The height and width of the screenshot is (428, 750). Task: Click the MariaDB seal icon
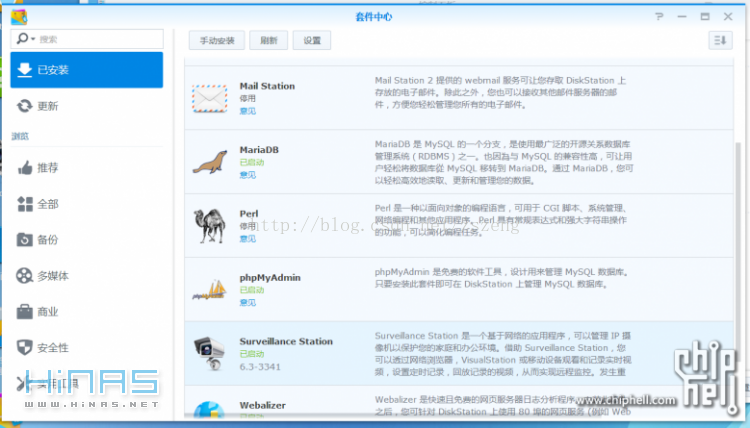coord(210,162)
